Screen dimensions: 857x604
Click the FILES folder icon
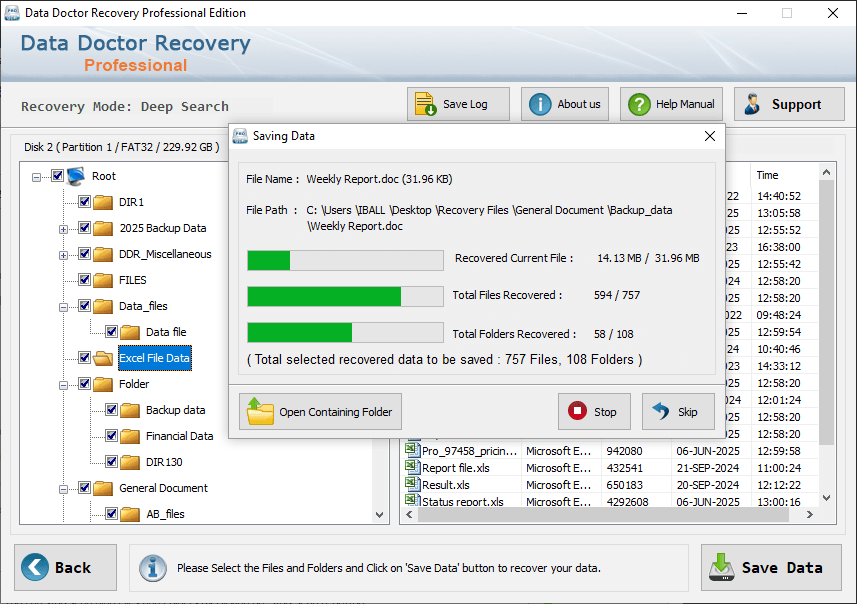point(103,280)
